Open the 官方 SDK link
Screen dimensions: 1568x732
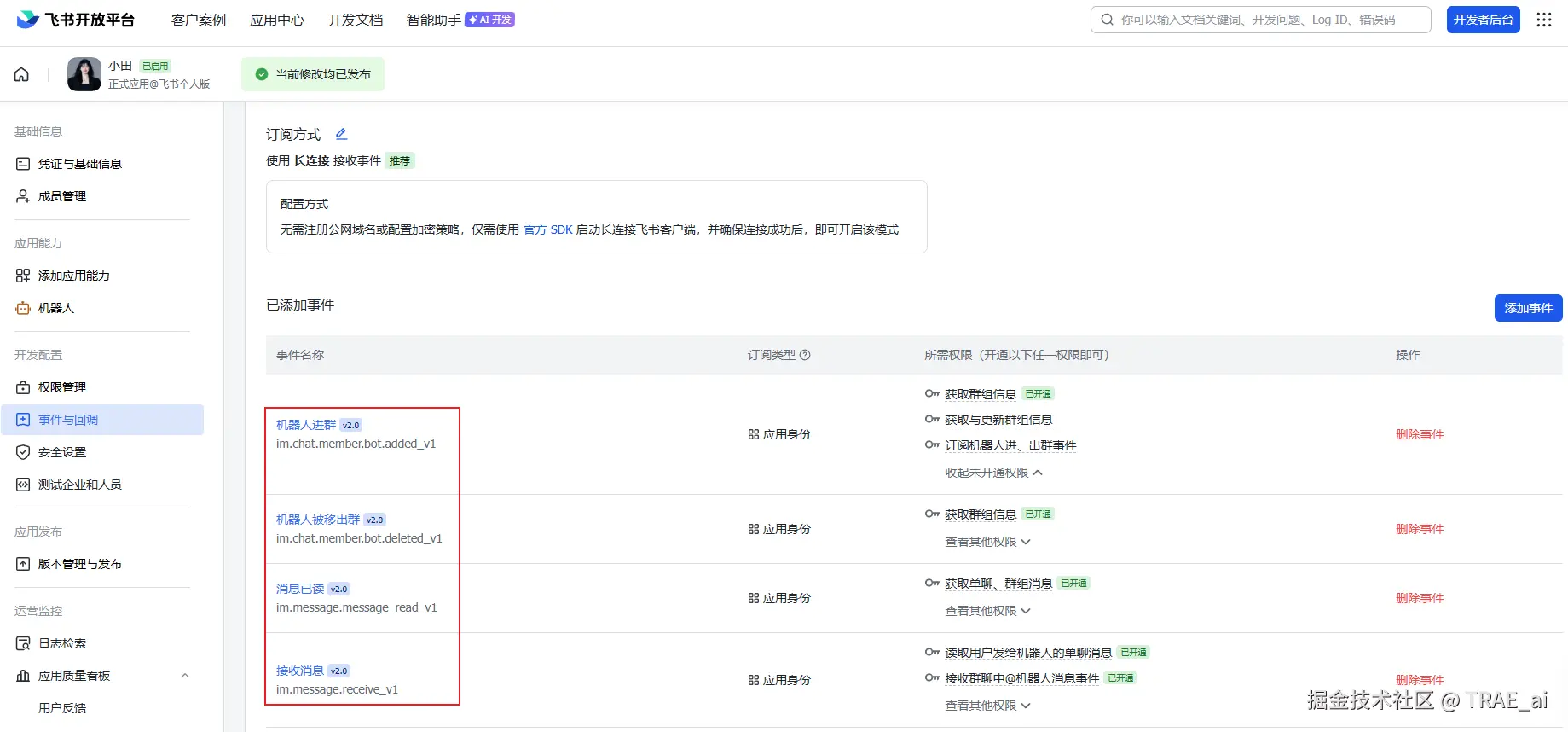pos(547,229)
